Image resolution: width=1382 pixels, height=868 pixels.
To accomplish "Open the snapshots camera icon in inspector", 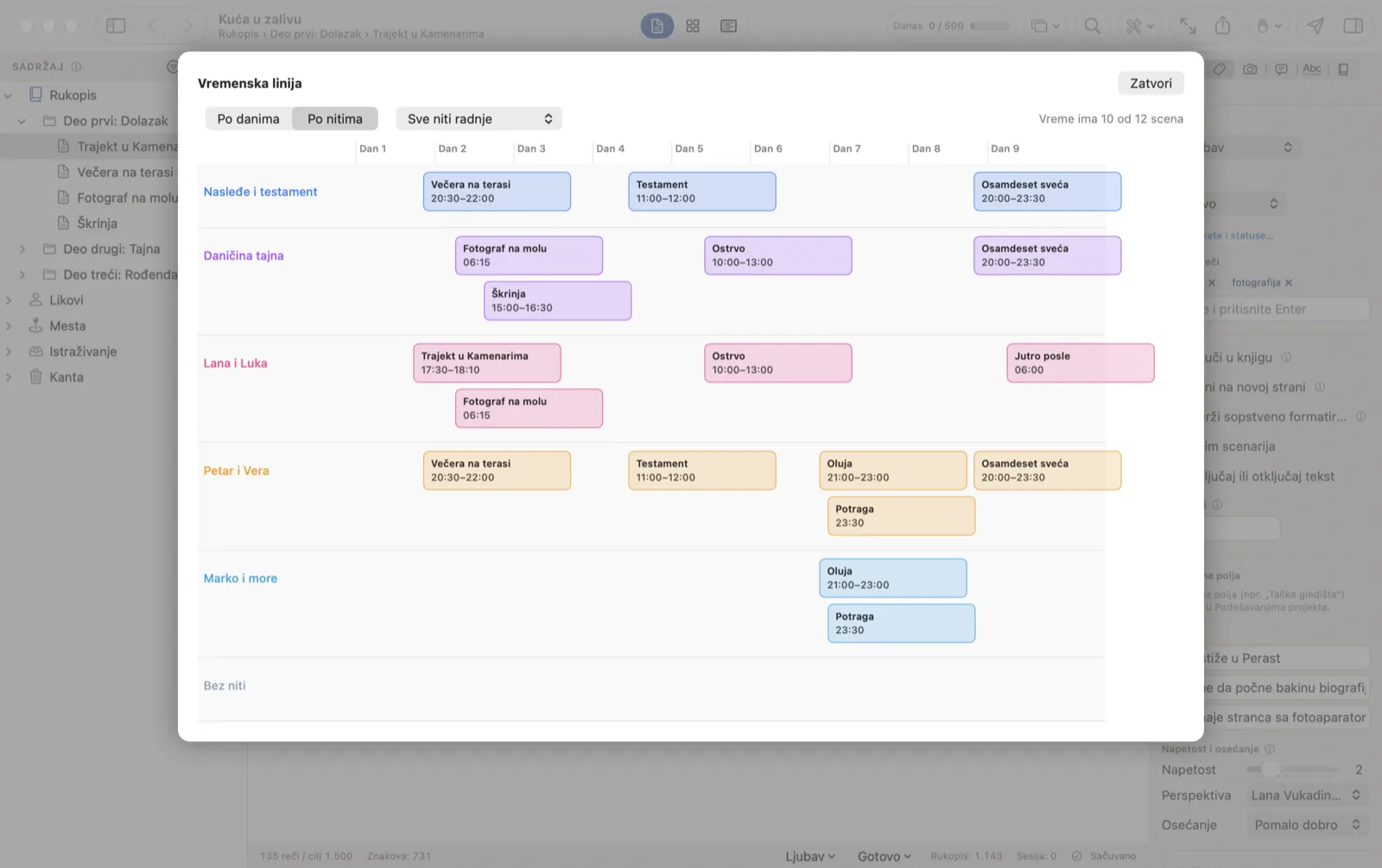I will coord(1250,69).
